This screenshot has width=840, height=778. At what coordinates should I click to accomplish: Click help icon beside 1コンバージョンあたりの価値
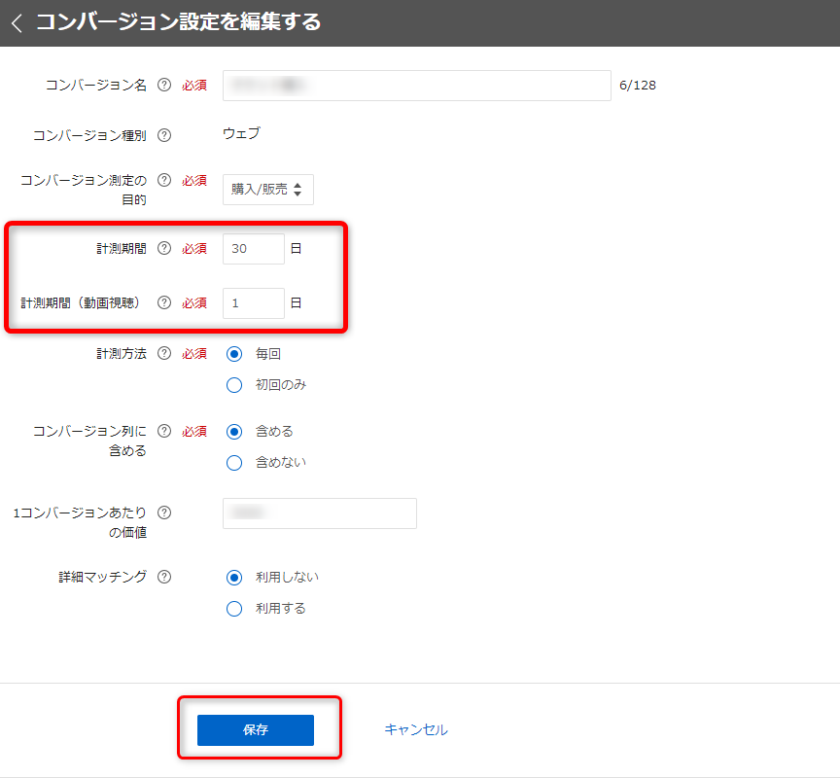pyautogui.click(x=165, y=513)
